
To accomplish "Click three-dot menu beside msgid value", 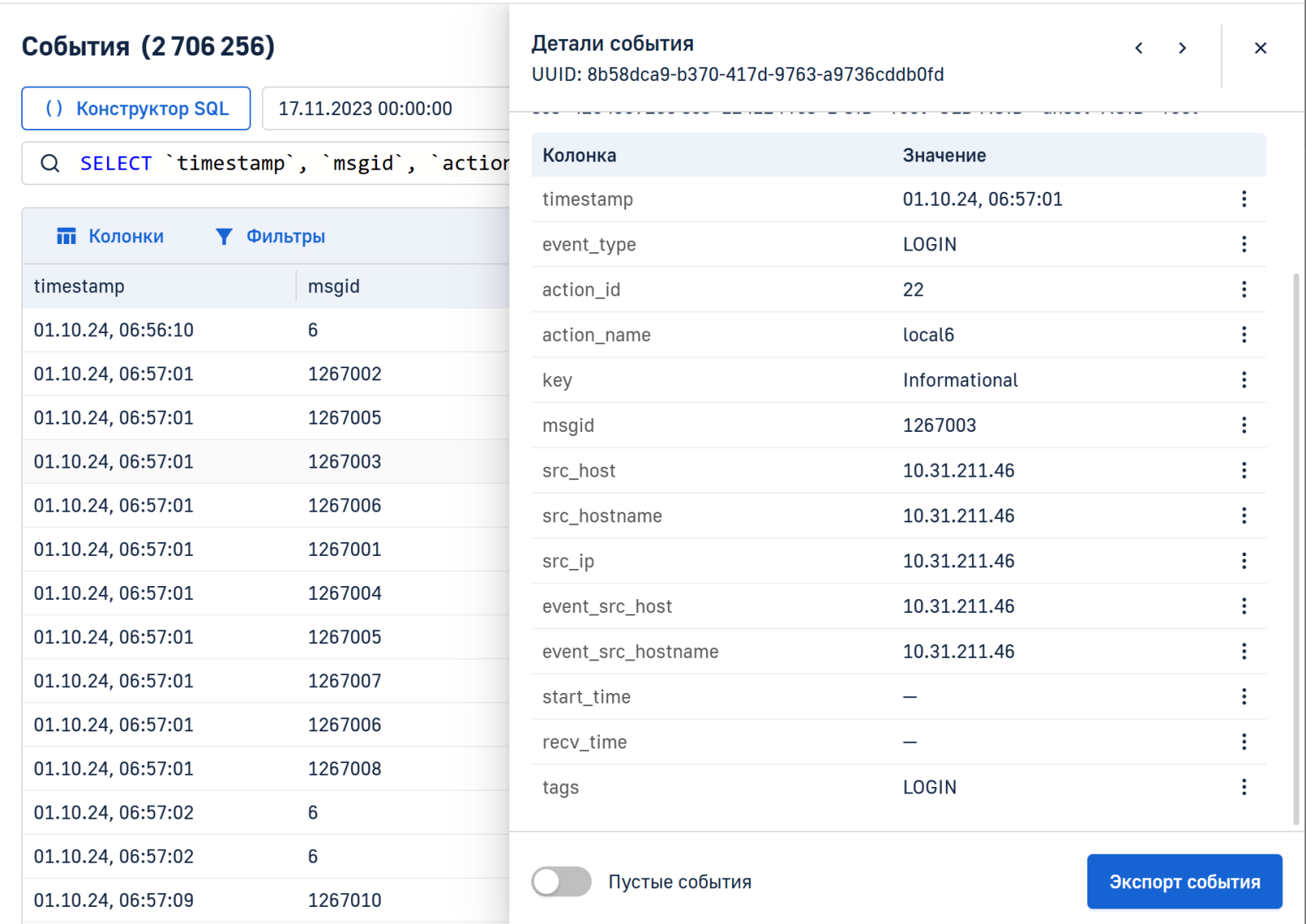I will coord(1243,425).
